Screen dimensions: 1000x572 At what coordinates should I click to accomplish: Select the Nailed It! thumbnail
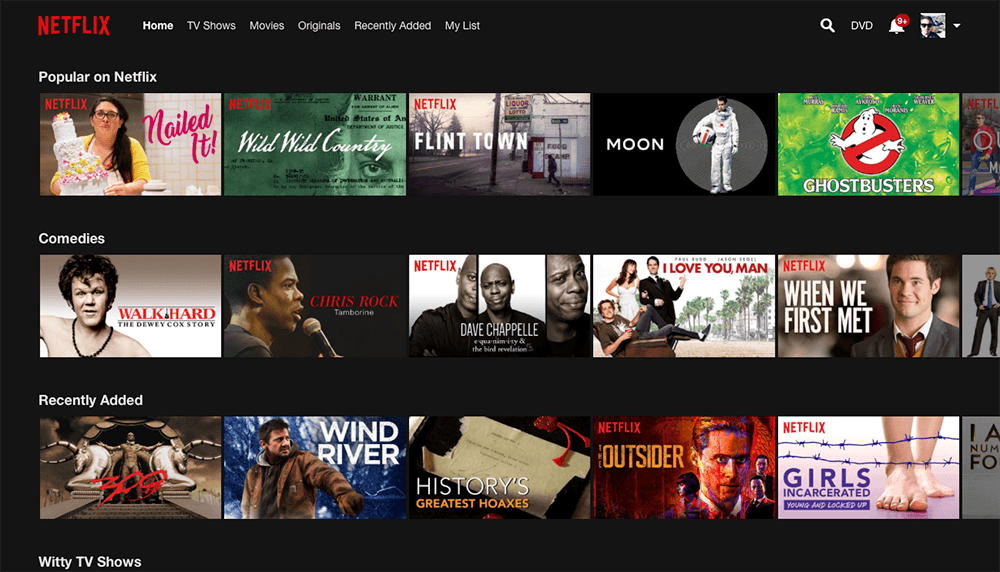131,144
